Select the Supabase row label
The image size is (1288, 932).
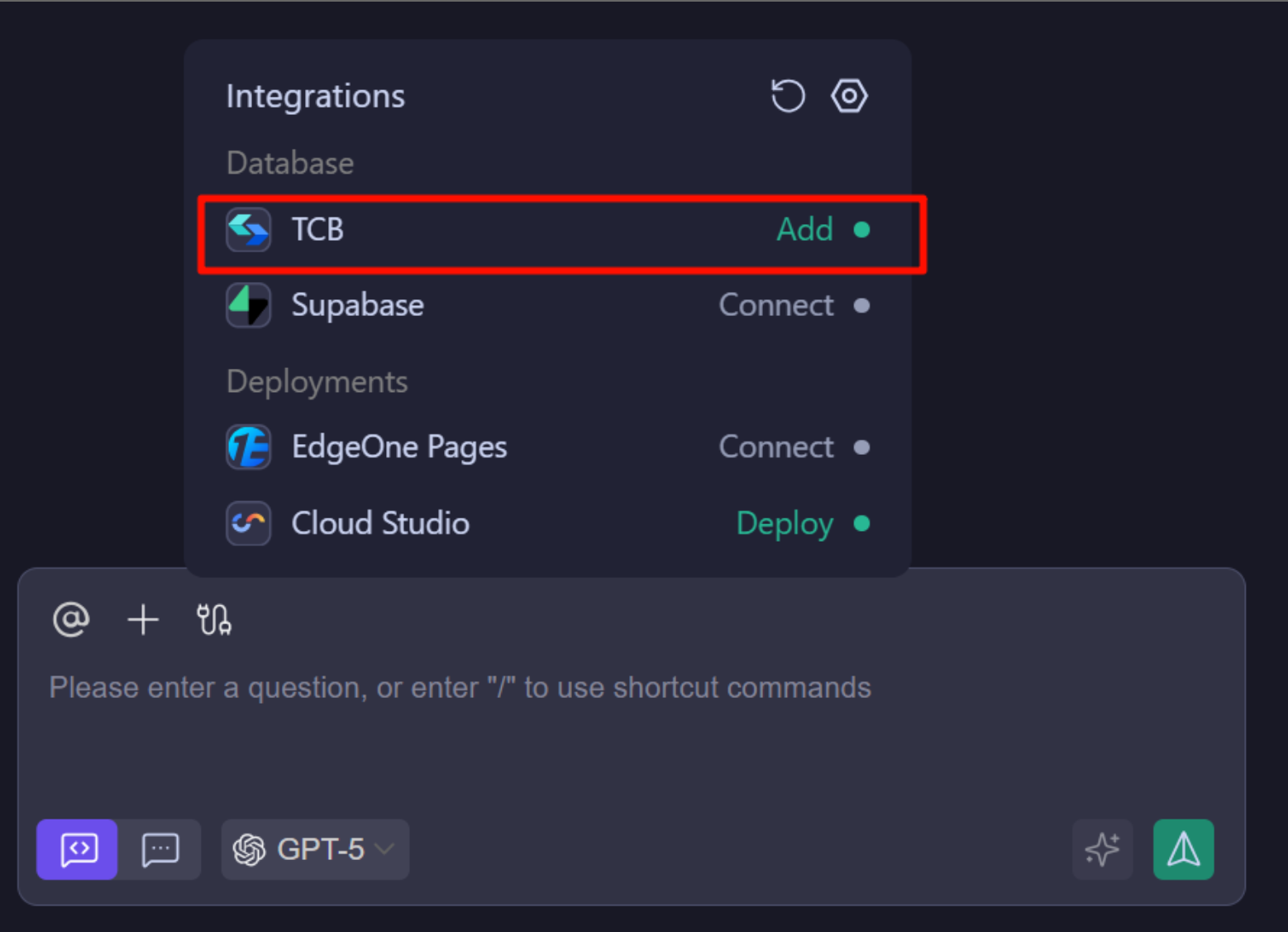point(357,305)
